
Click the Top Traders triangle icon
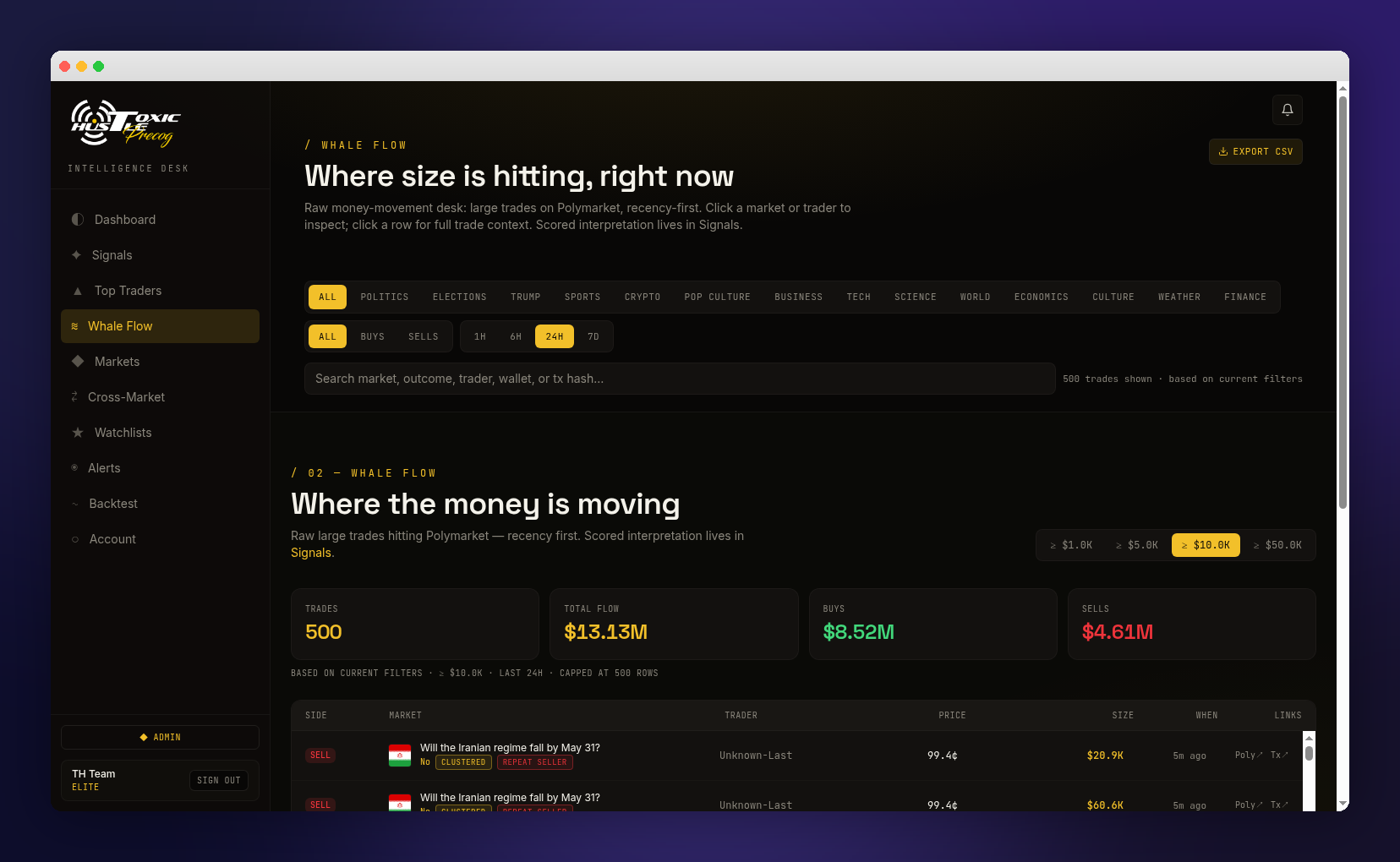point(78,291)
